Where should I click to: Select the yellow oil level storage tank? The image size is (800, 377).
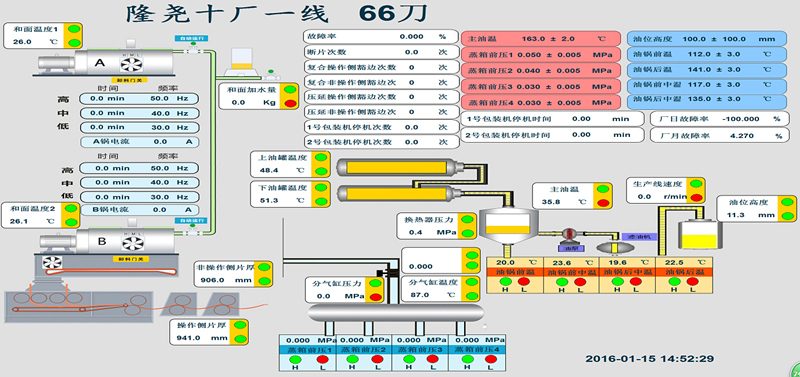click(700, 234)
